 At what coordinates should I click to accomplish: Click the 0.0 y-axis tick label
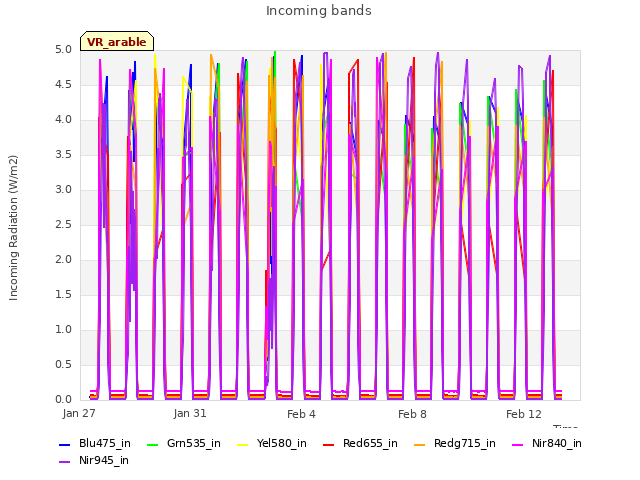63,400
